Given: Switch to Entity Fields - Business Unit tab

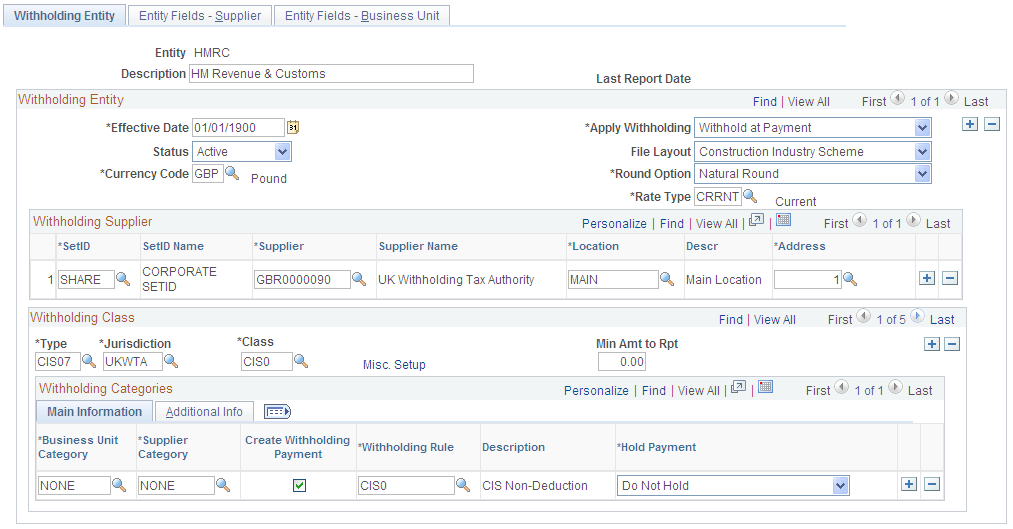Looking at the screenshot, I should tap(362, 16).
